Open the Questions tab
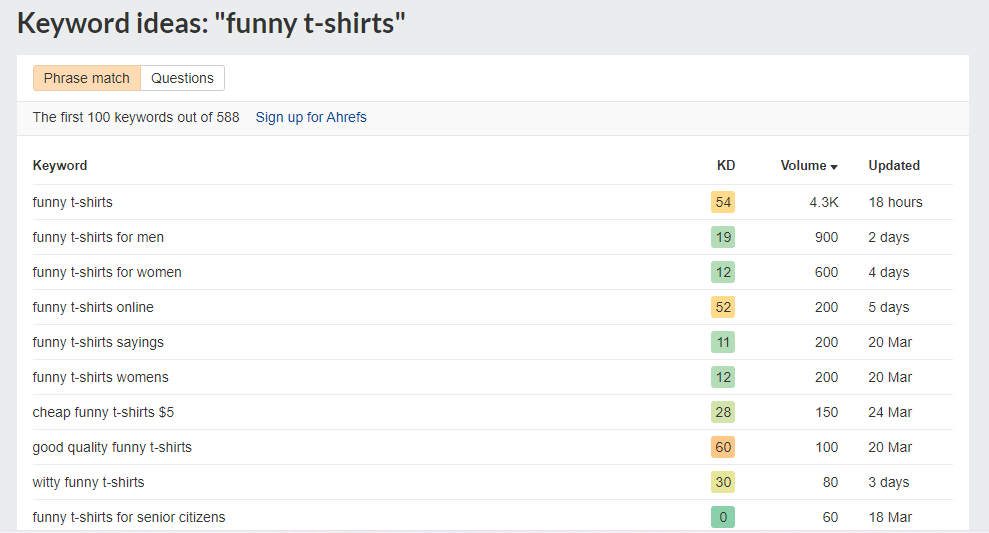This screenshot has width=989, height=533. 182,78
